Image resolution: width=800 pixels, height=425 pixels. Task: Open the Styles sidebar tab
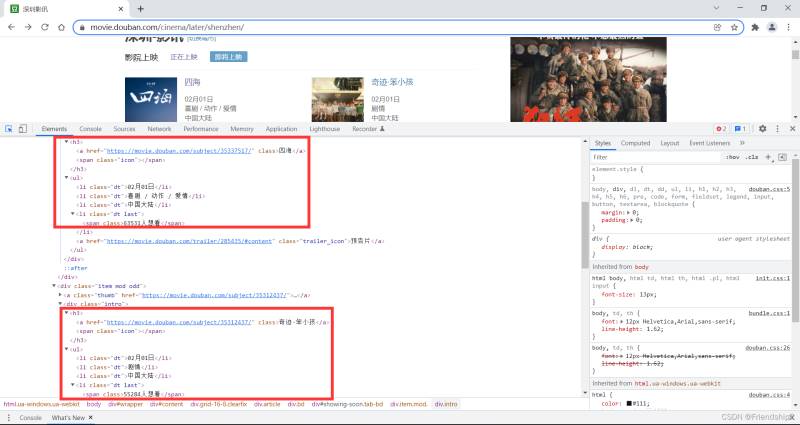click(x=603, y=143)
